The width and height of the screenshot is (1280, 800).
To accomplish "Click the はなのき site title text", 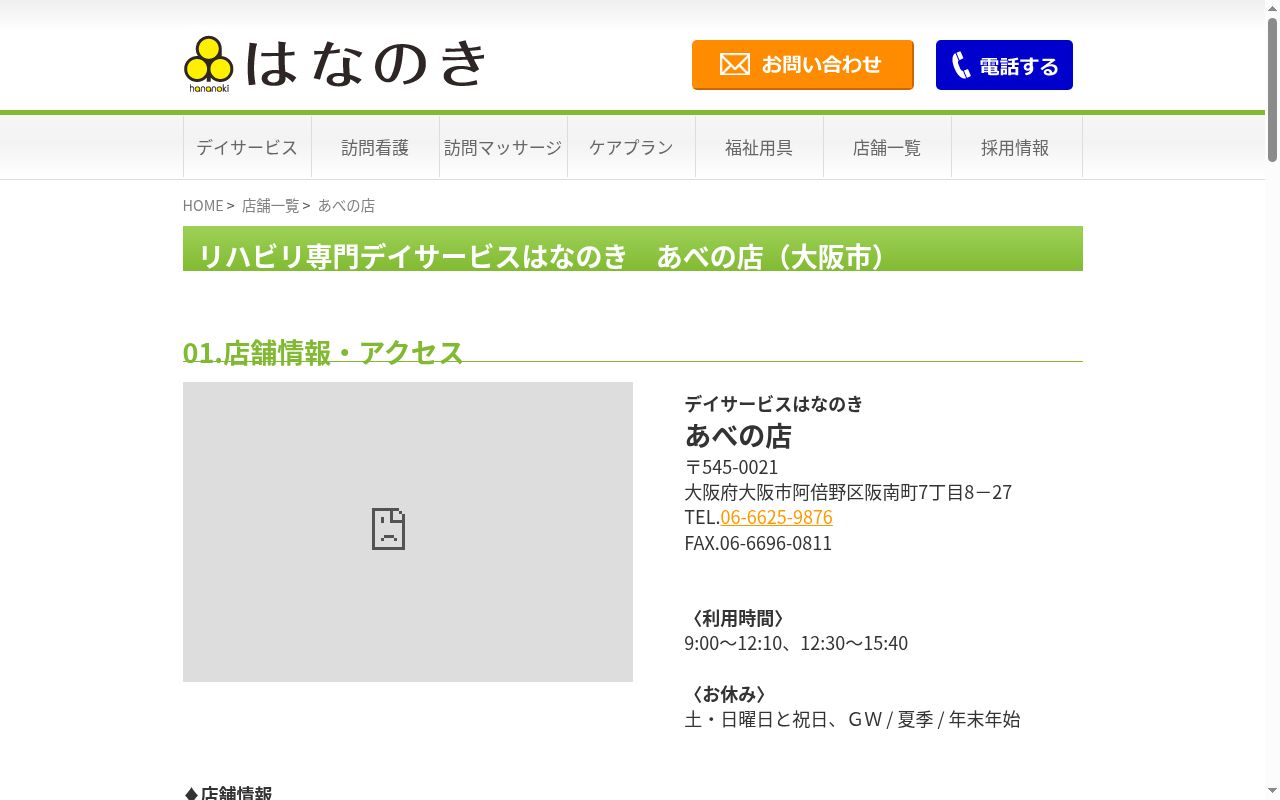I will (x=365, y=64).
